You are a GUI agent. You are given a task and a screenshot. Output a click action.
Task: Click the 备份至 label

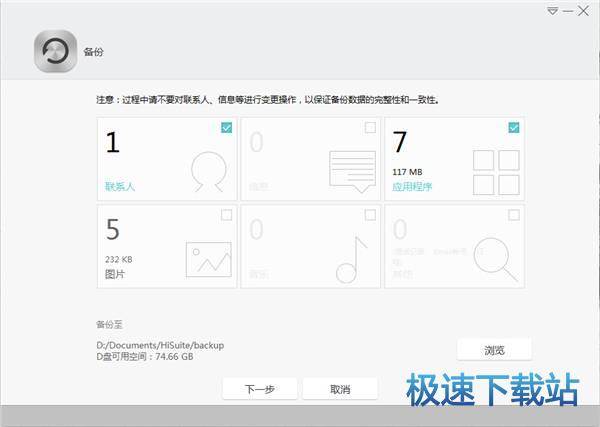pyautogui.click(x=109, y=325)
